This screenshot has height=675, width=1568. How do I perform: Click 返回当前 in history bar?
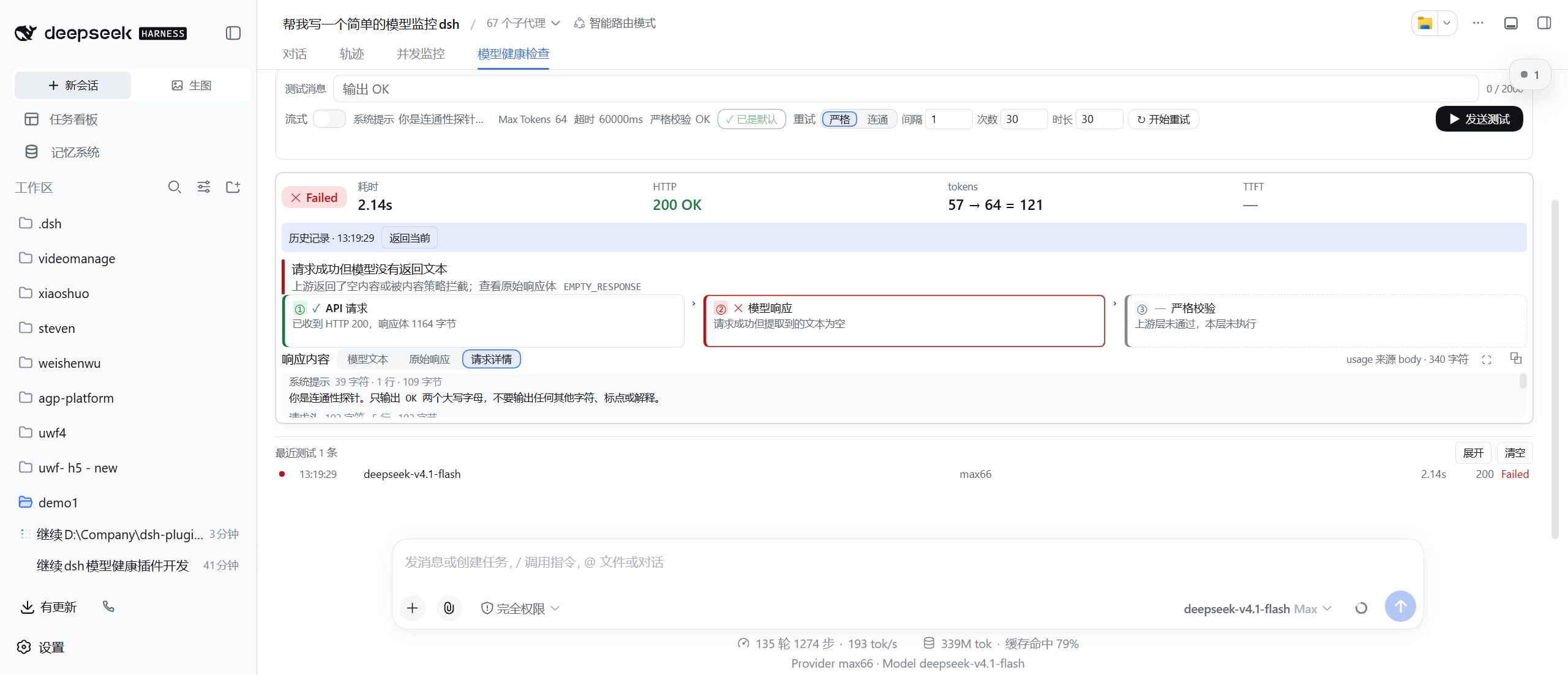pyautogui.click(x=410, y=238)
